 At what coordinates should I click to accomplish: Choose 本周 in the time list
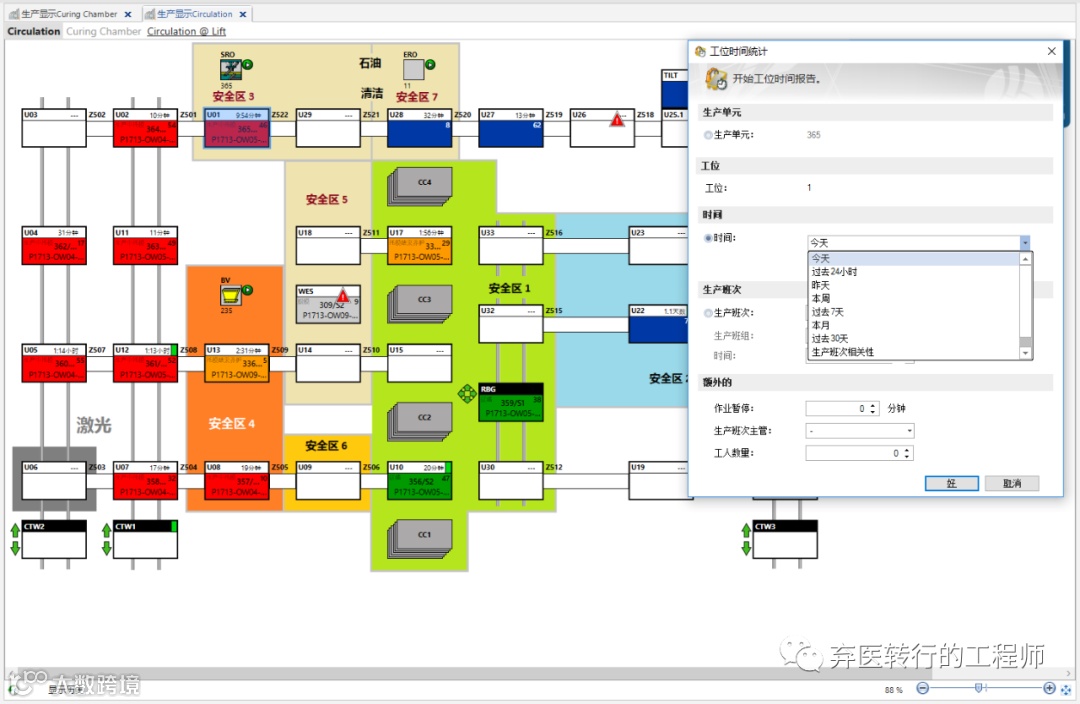coord(913,298)
